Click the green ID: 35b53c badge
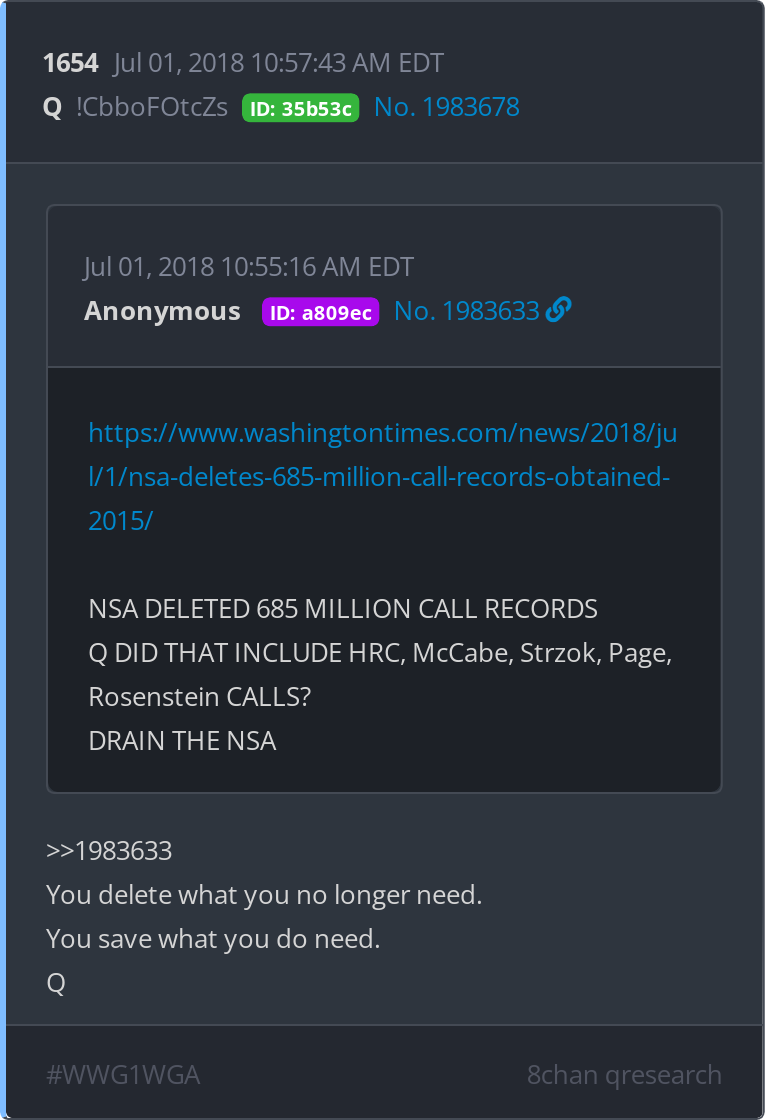The width and height of the screenshot is (766, 1120). [300, 108]
